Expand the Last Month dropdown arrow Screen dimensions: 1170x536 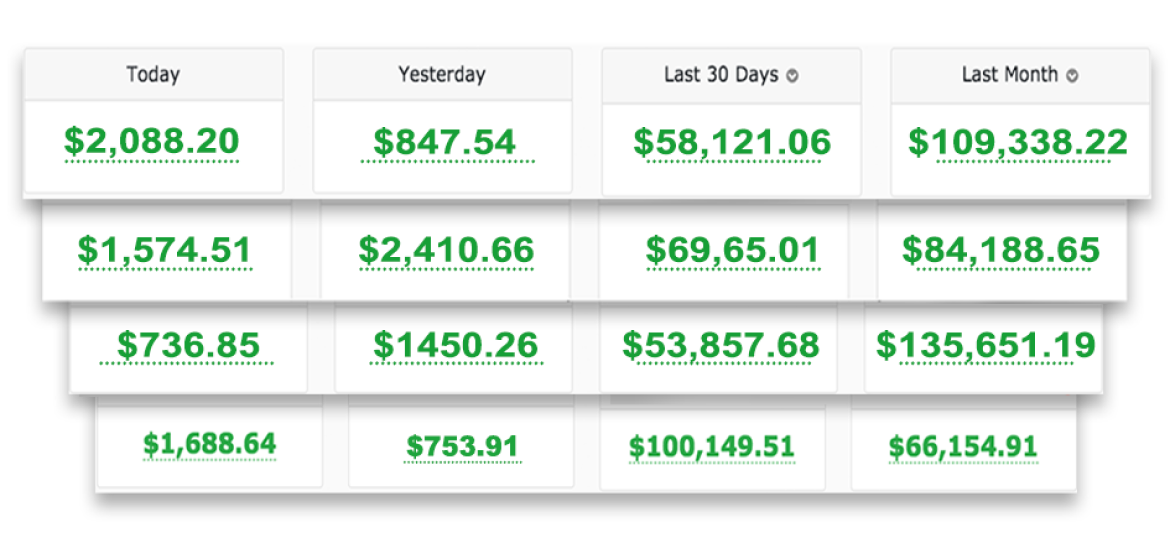click(x=1072, y=76)
